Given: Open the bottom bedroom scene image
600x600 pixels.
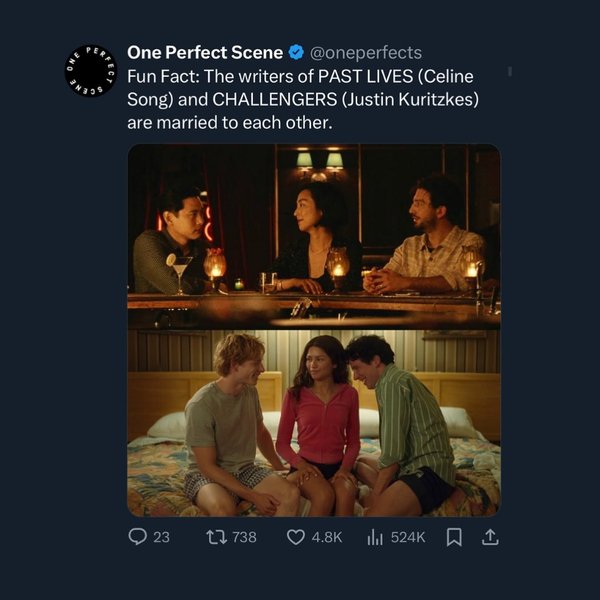Looking at the screenshot, I should coord(313,422).
